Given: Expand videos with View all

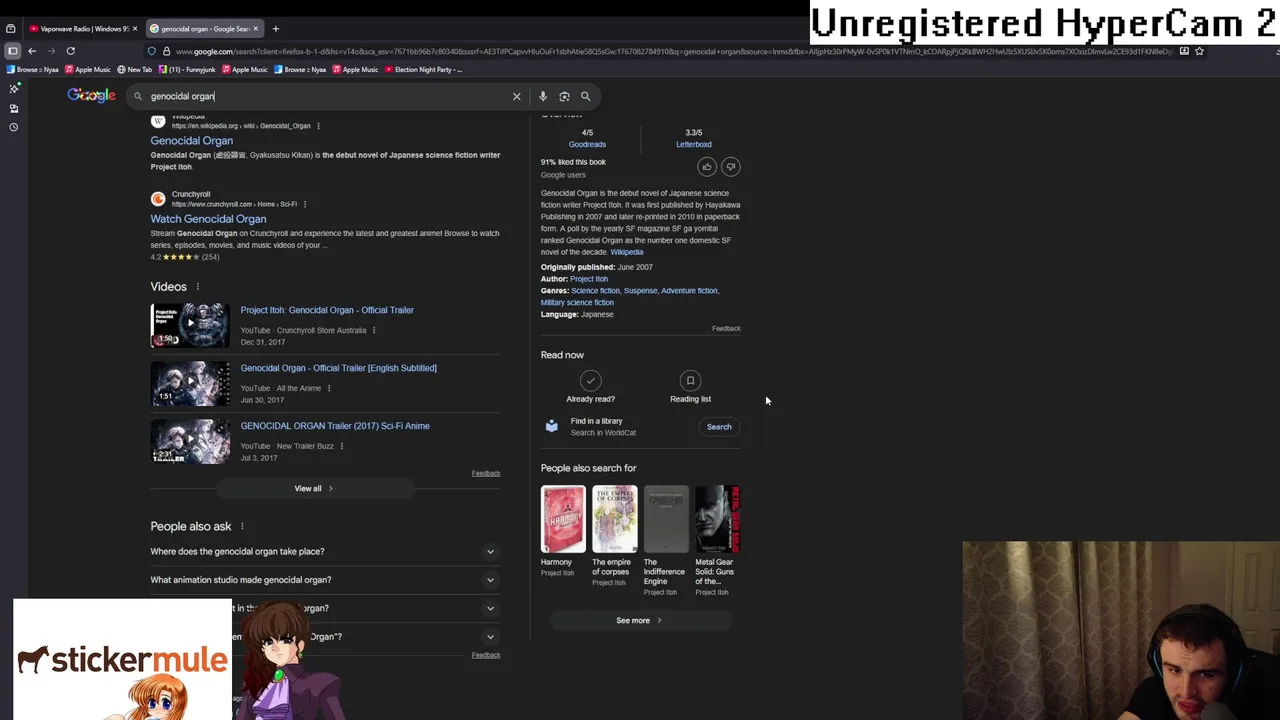Looking at the screenshot, I should (314, 489).
